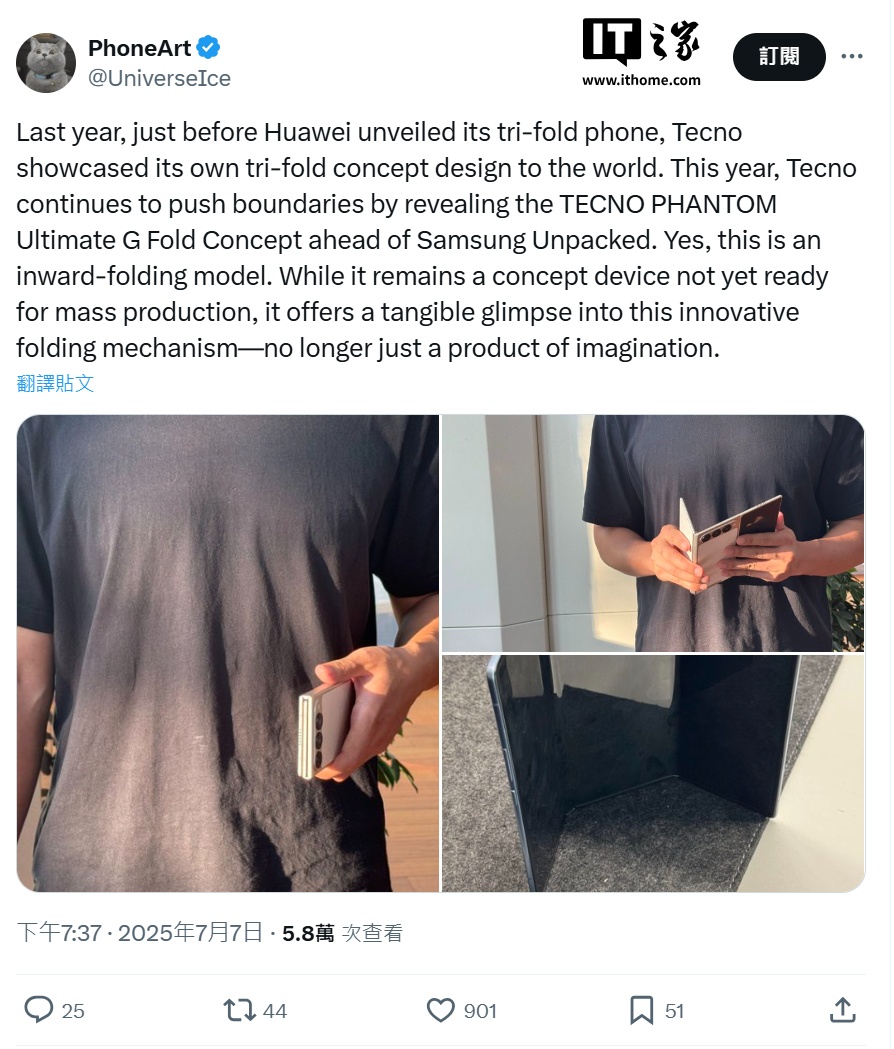Open the three-dot more options menu
The image size is (894, 1049).
[851, 56]
